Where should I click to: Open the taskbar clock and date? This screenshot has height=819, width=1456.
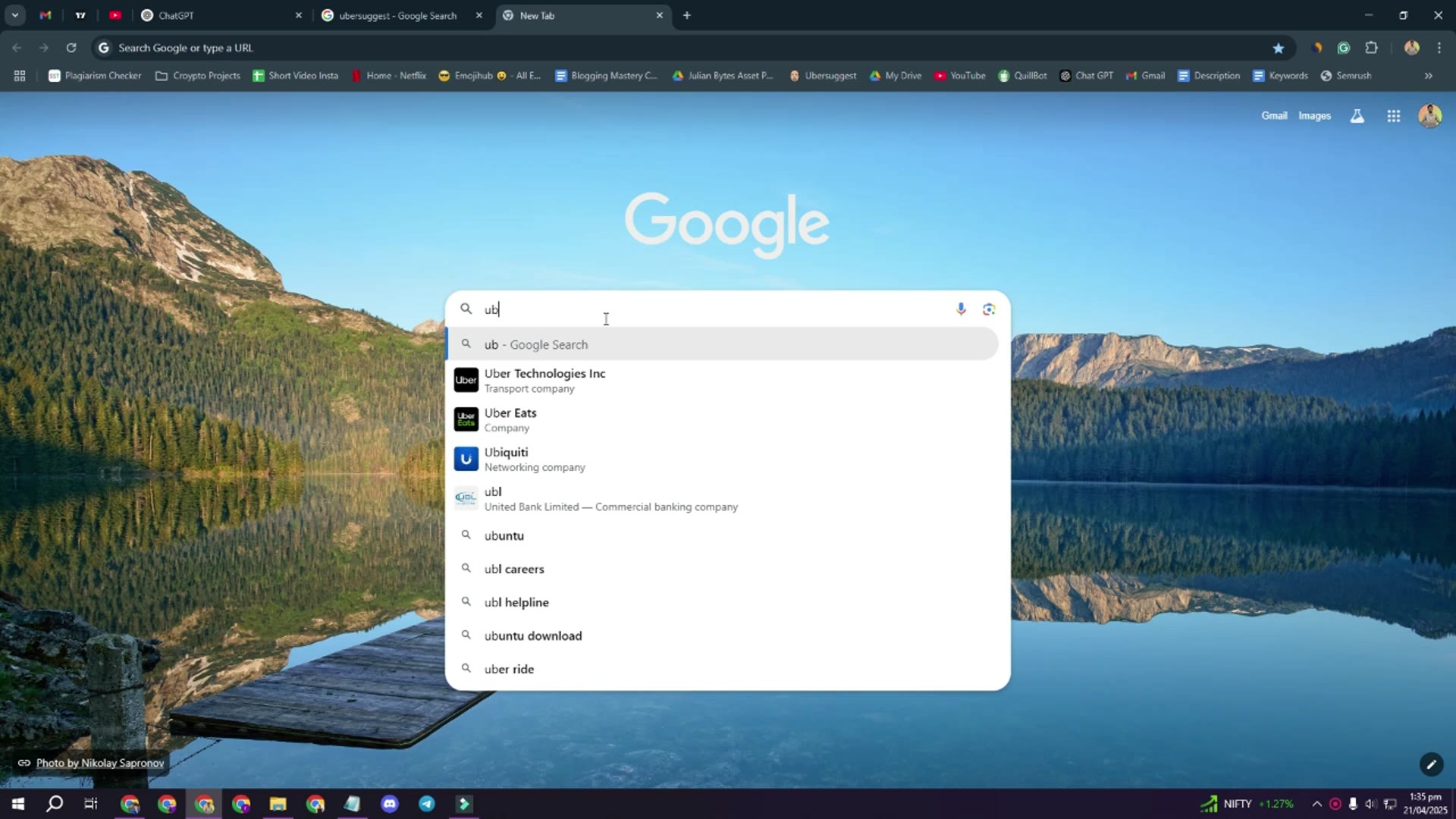point(1425,804)
